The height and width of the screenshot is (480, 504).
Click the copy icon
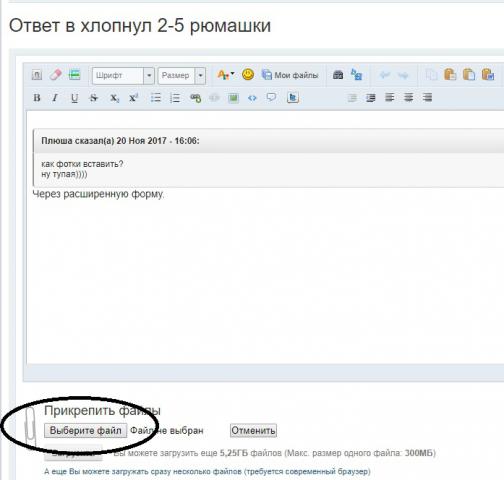431,75
